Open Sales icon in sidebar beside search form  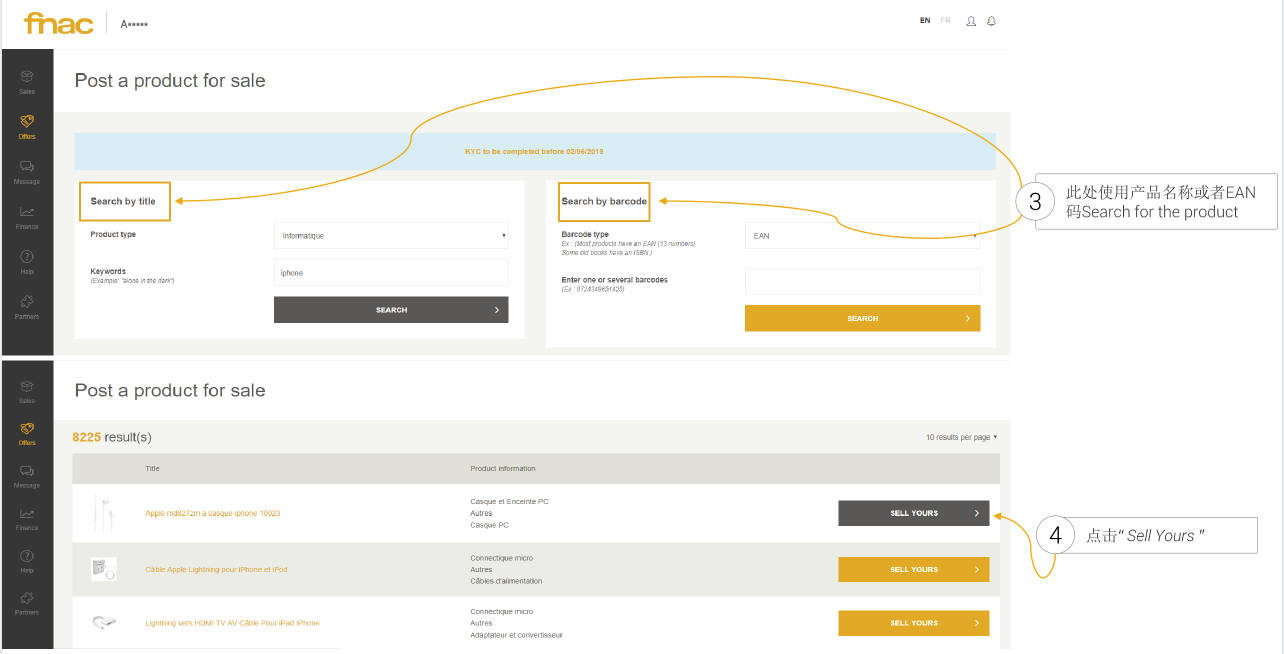tap(27, 80)
